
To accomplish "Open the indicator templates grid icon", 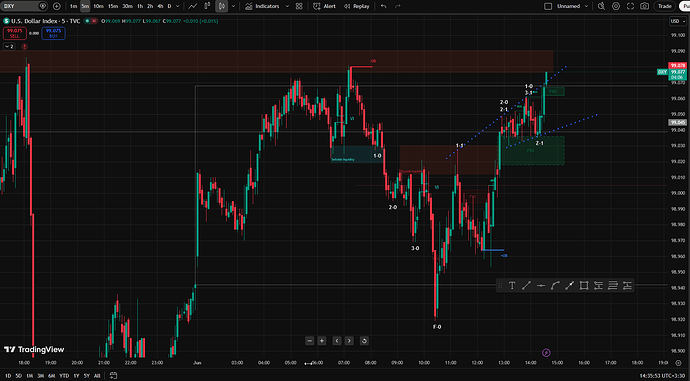I will [x=299, y=6].
